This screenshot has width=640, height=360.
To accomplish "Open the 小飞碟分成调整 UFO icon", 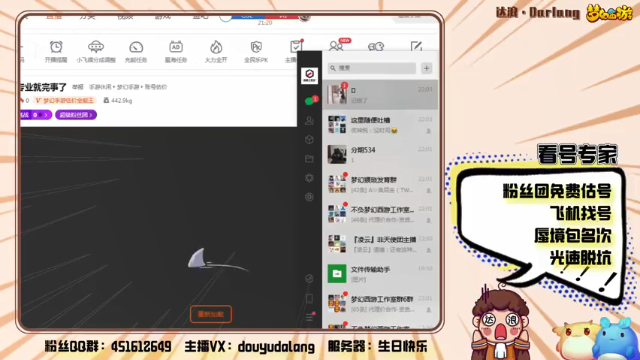I will tap(96, 51).
